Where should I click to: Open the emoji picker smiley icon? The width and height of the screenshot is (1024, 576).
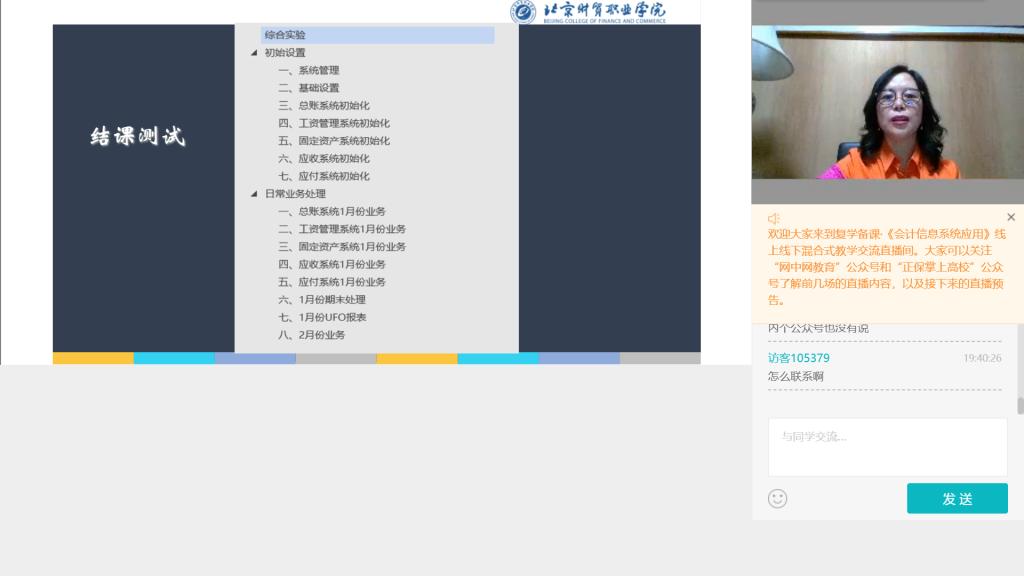point(777,498)
